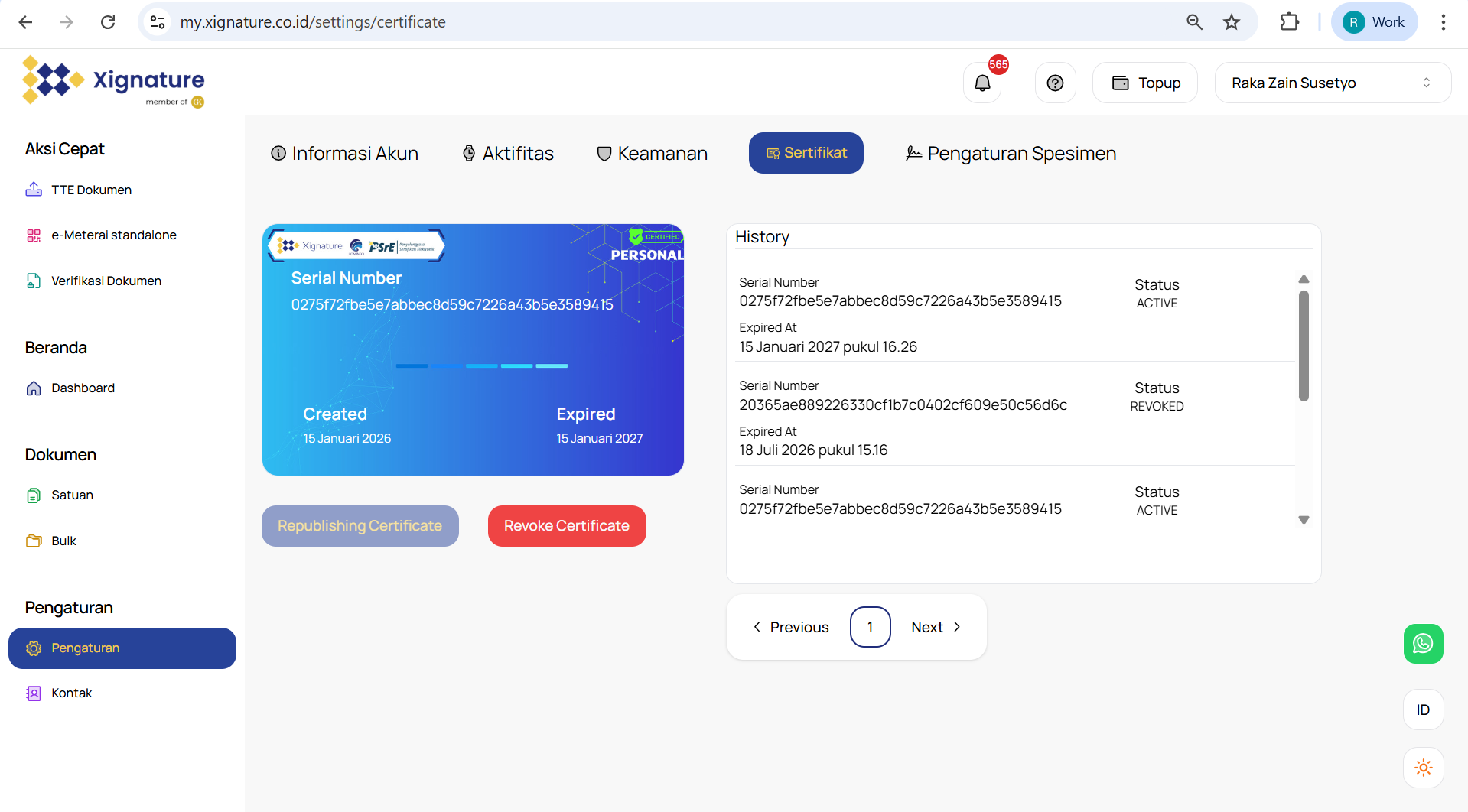Toggle the light theme sun icon
The image size is (1468, 812).
pos(1423,767)
